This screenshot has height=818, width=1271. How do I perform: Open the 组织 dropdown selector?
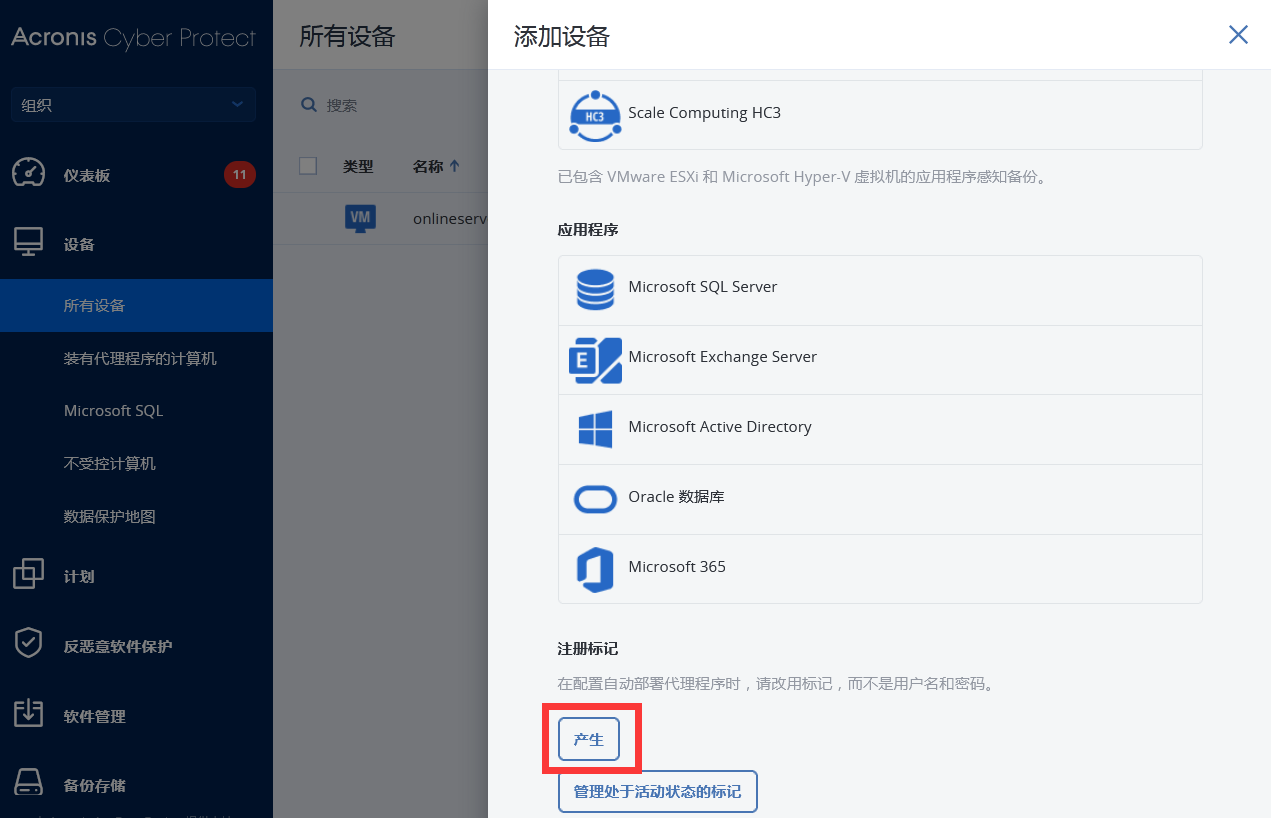click(133, 104)
